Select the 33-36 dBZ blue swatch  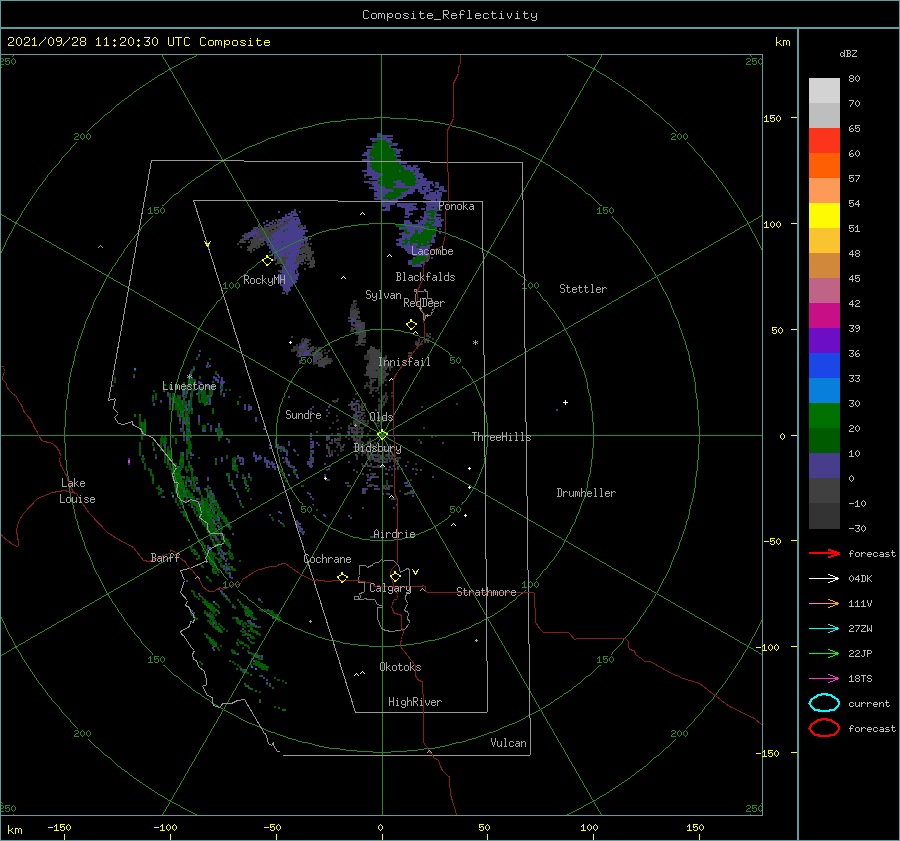click(x=824, y=366)
